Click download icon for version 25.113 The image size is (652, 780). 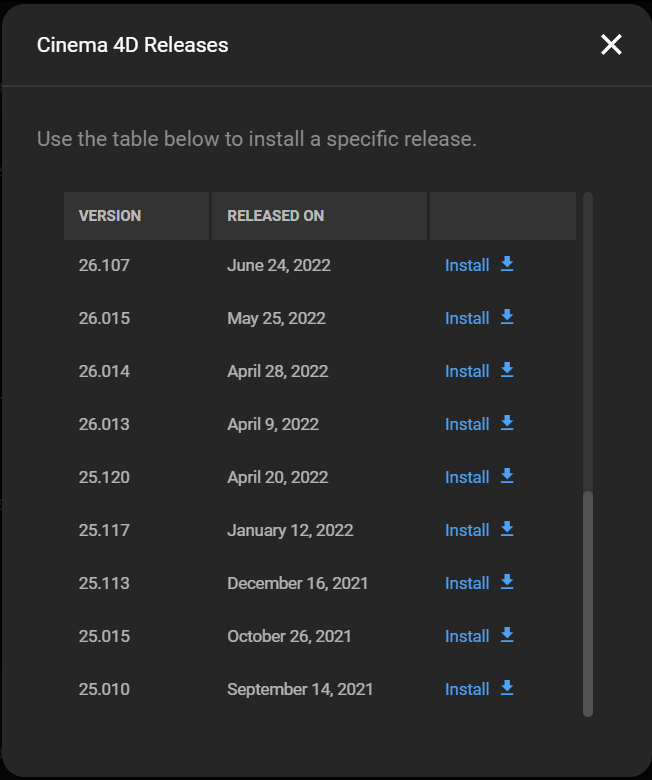click(x=507, y=583)
